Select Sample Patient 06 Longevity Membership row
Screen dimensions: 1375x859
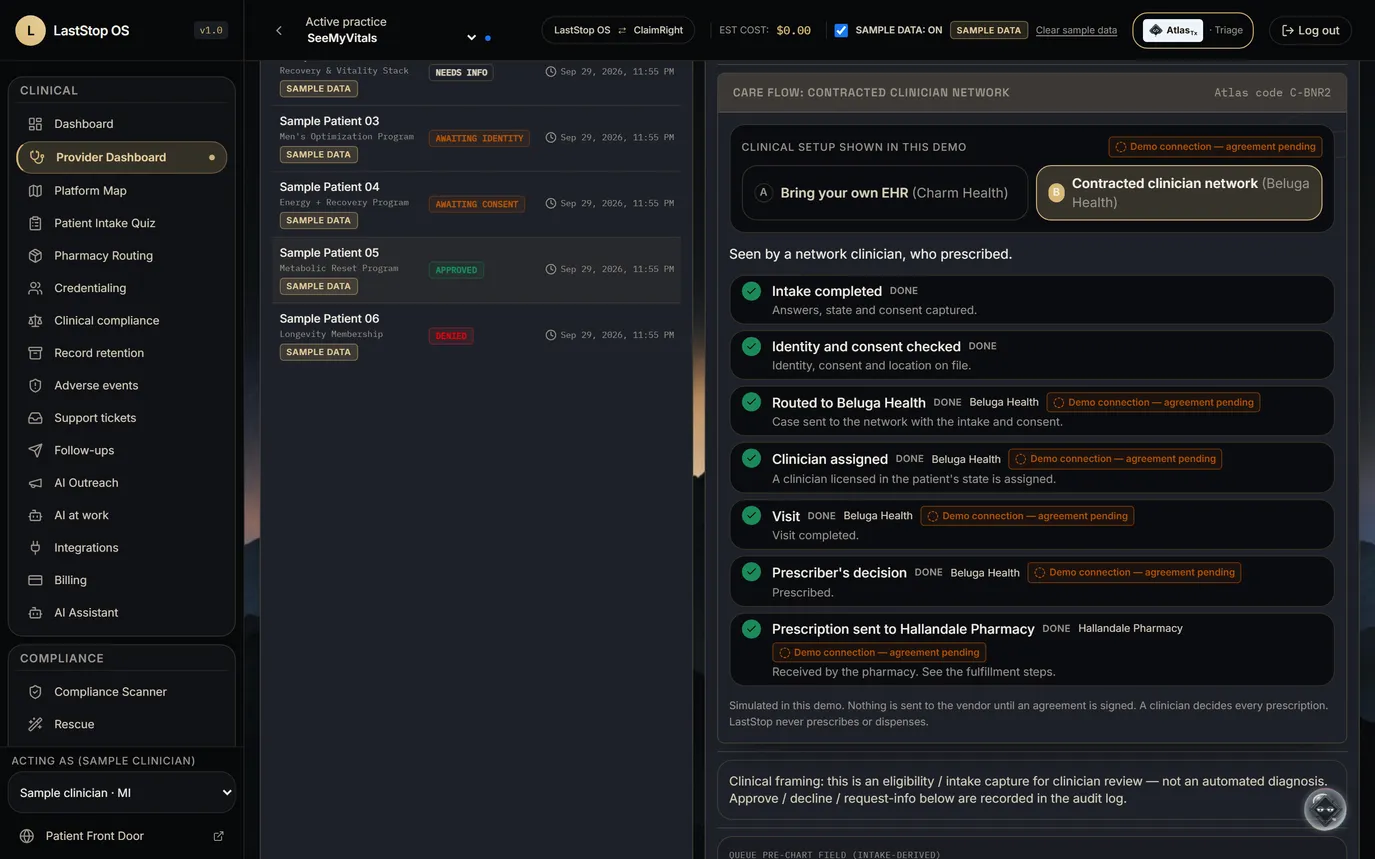(x=476, y=336)
